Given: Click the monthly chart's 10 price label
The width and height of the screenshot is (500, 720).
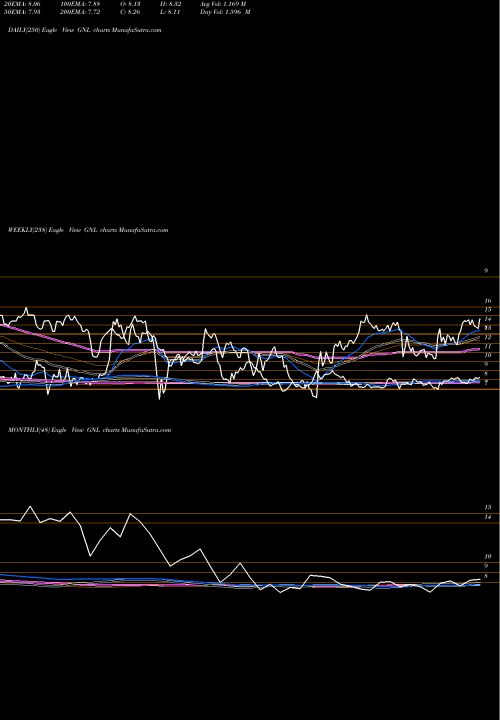Looking at the screenshot, I should point(488,557).
